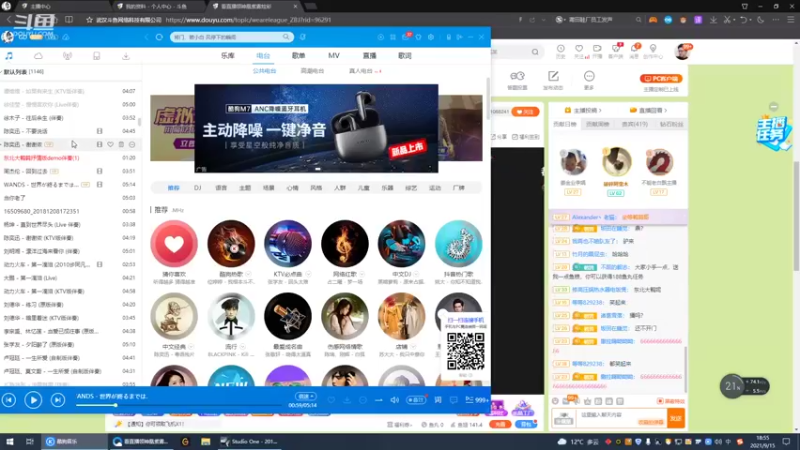The height and width of the screenshot is (450, 800).
Task: Open download manager tab in Kugou sidebar
Action: coord(126,56)
